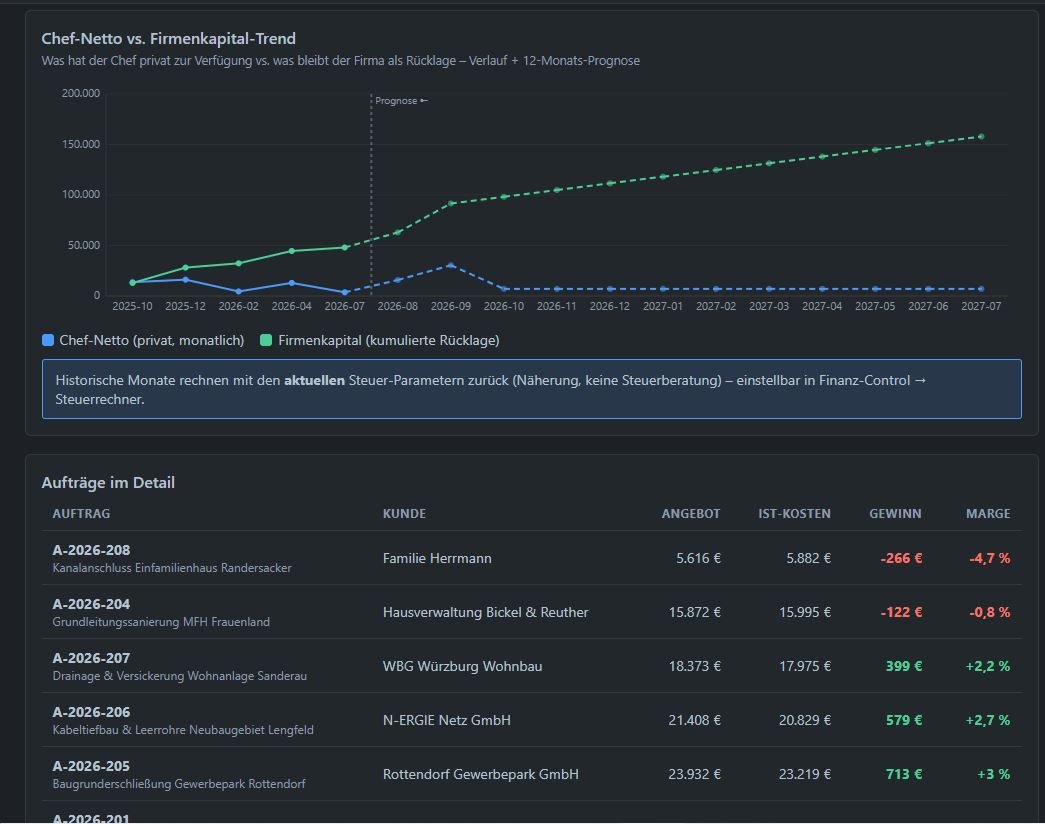
Task: Click customer Hausverwaltung Bickel & Reuther
Action: coord(485,613)
